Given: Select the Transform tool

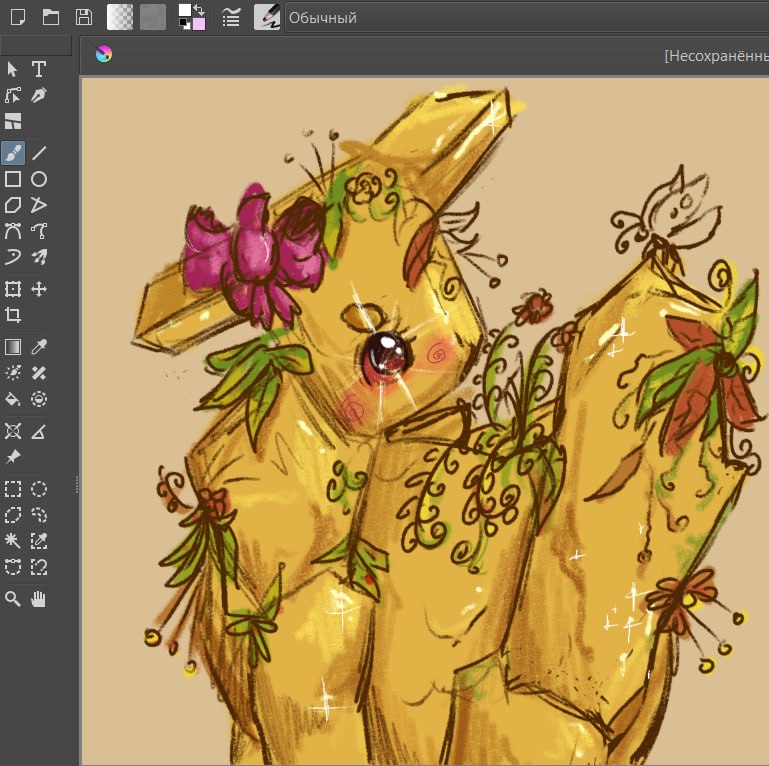Looking at the screenshot, I should [13, 289].
